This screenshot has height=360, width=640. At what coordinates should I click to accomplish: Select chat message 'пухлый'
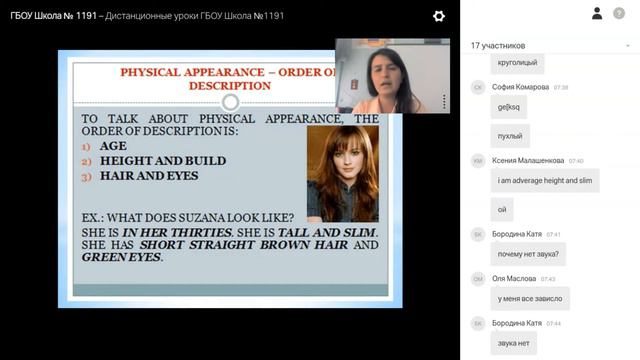click(x=510, y=136)
